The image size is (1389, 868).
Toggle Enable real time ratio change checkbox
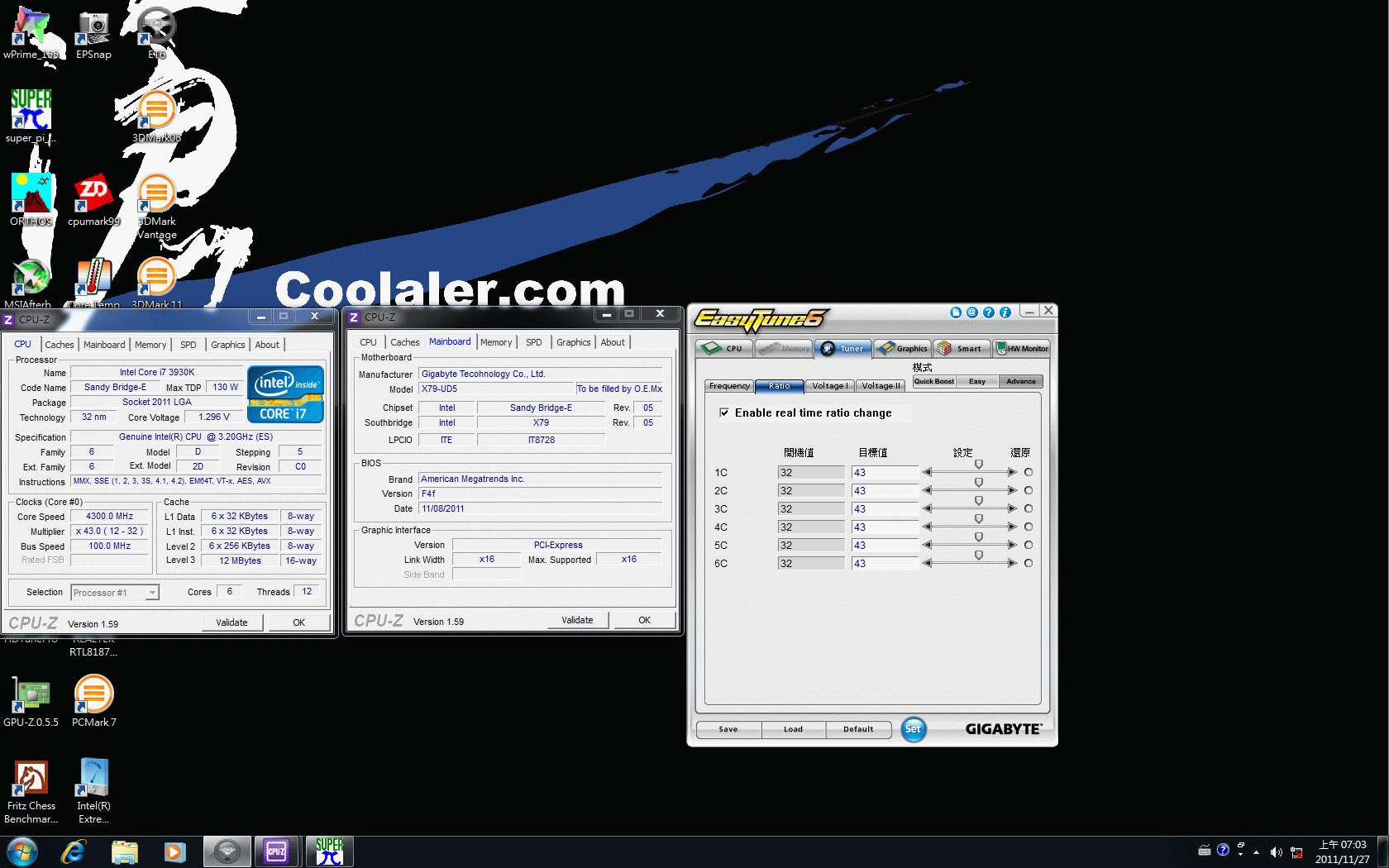click(x=724, y=413)
